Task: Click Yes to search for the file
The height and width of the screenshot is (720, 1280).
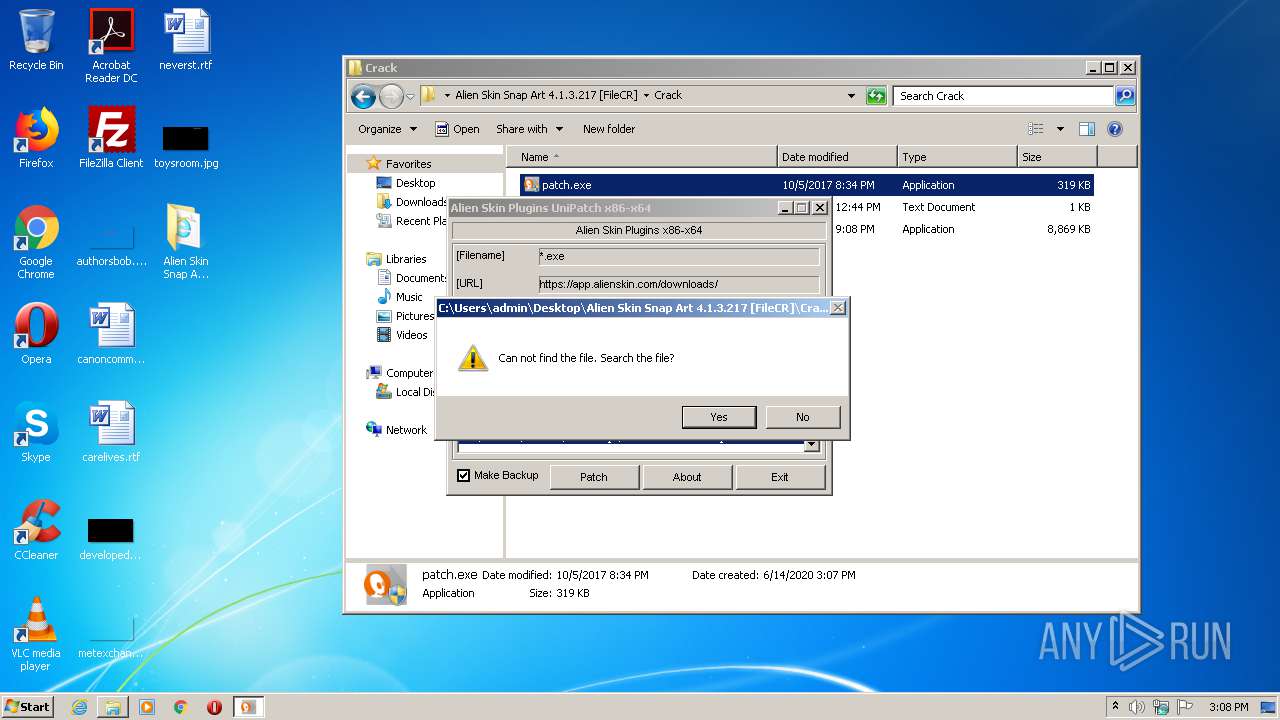Action: (x=718, y=417)
